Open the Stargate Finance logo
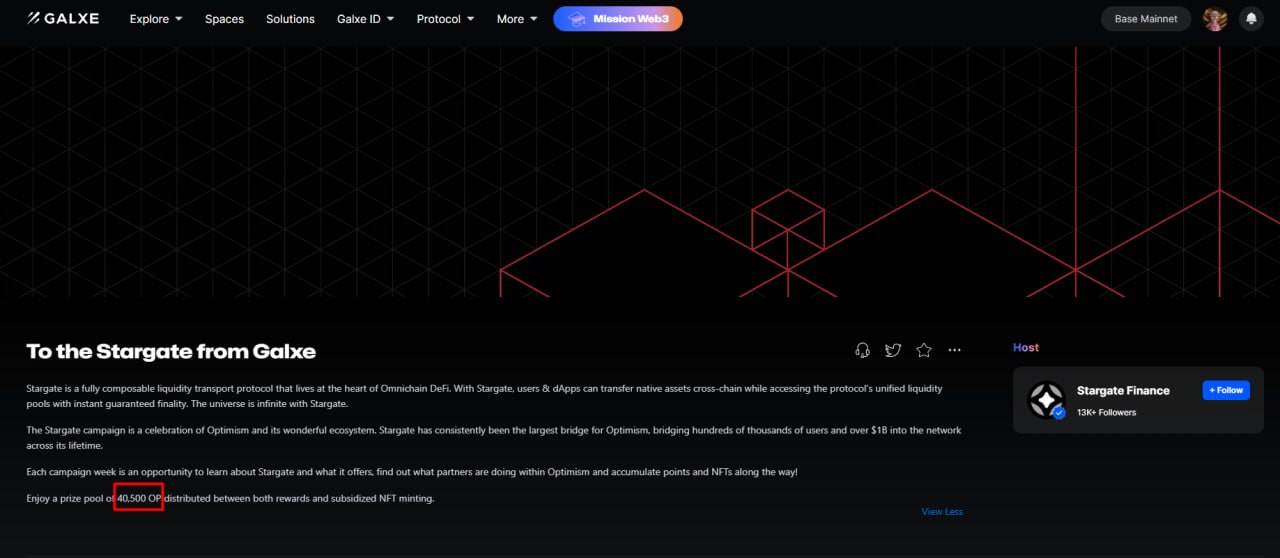 click(x=1047, y=400)
